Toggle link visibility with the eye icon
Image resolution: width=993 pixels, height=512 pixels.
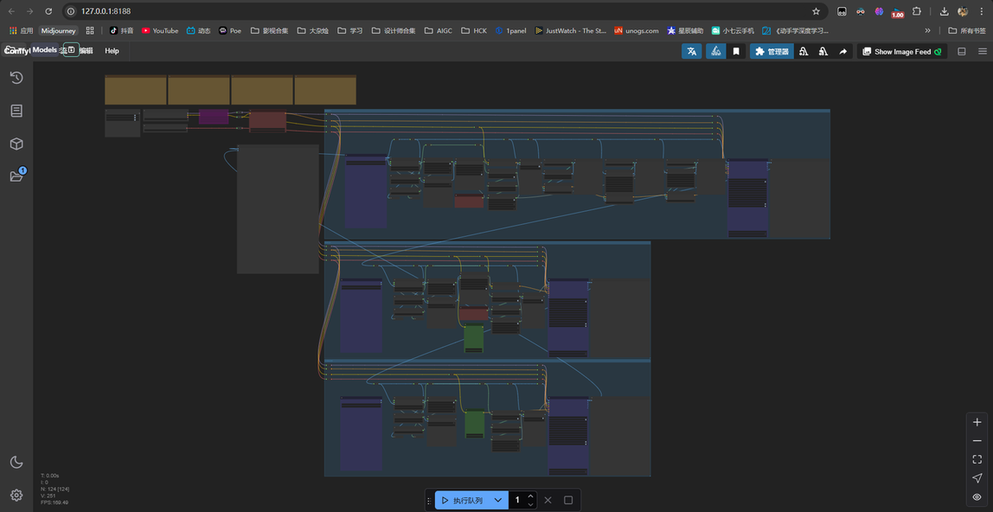977,496
